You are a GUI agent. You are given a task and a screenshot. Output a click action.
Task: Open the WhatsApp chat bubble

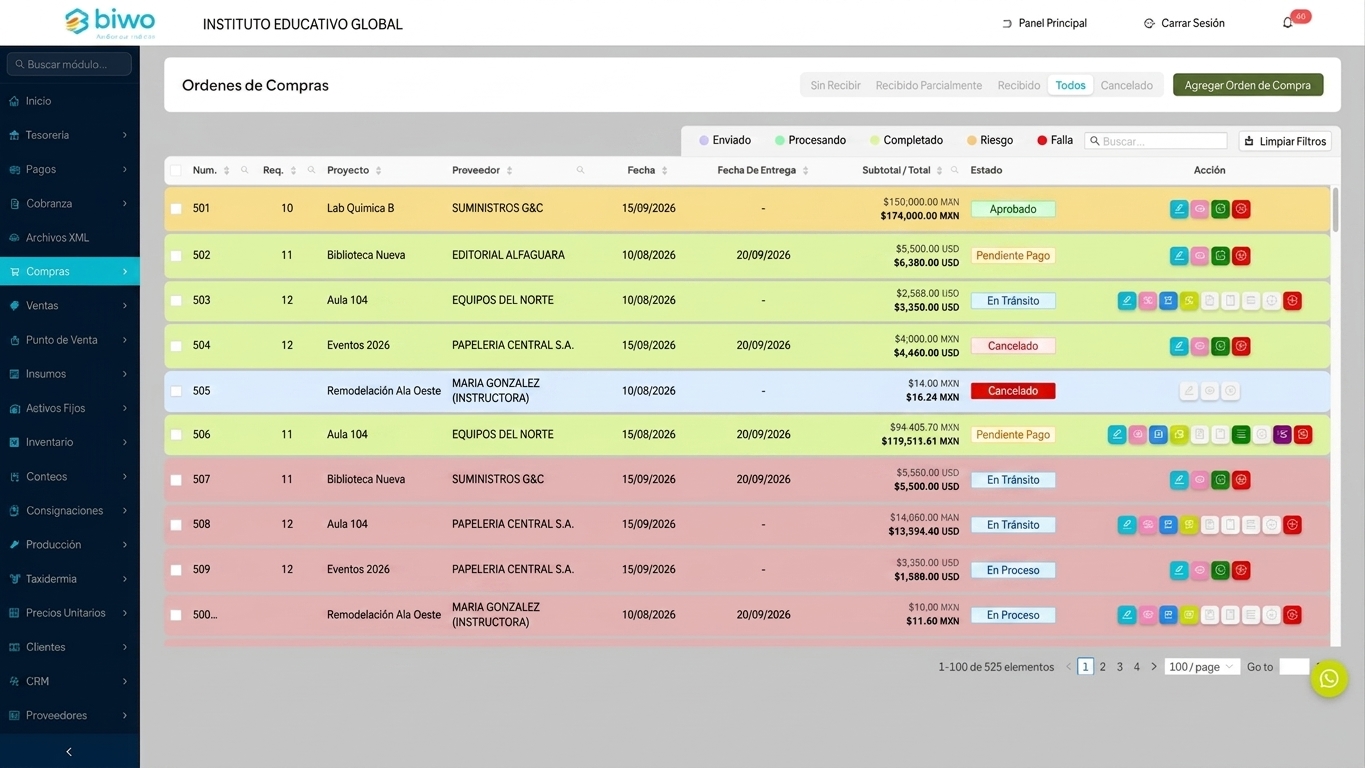pos(1329,679)
